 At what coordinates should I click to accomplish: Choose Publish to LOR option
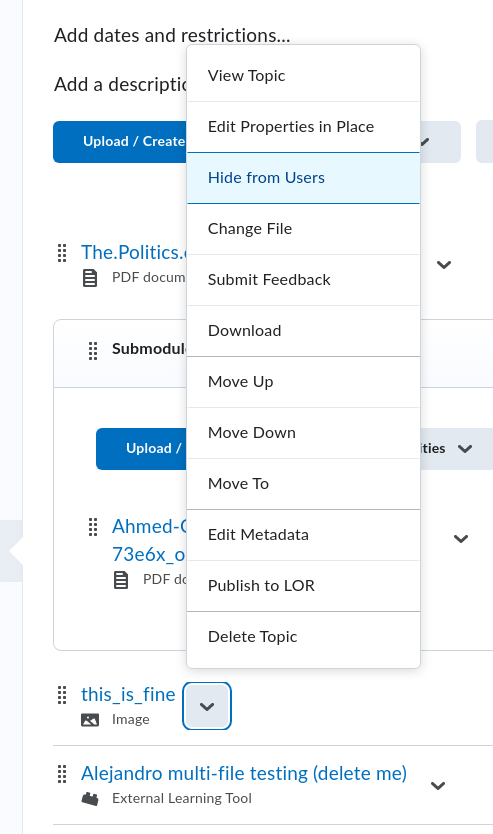pos(304,586)
